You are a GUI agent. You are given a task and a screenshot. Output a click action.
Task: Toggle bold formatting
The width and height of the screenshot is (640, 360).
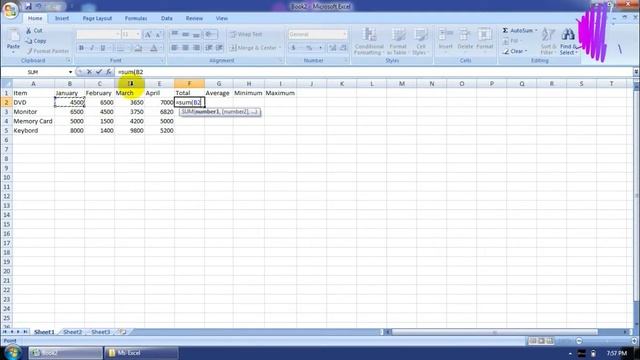coord(81,48)
